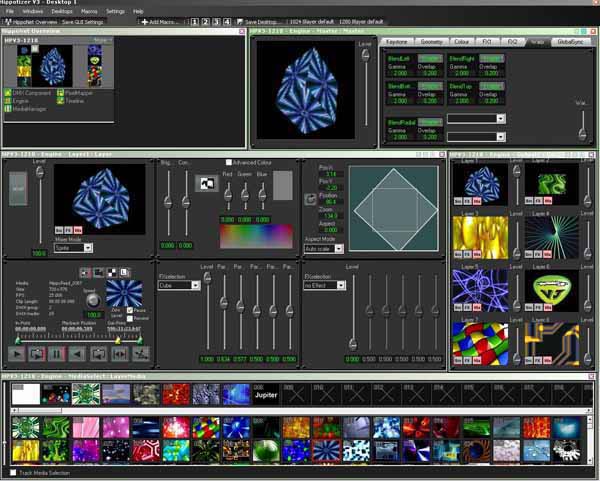The width and height of the screenshot is (600, 481).
Task: Click the Timeline component icon
Action: [x=60, y=101]
